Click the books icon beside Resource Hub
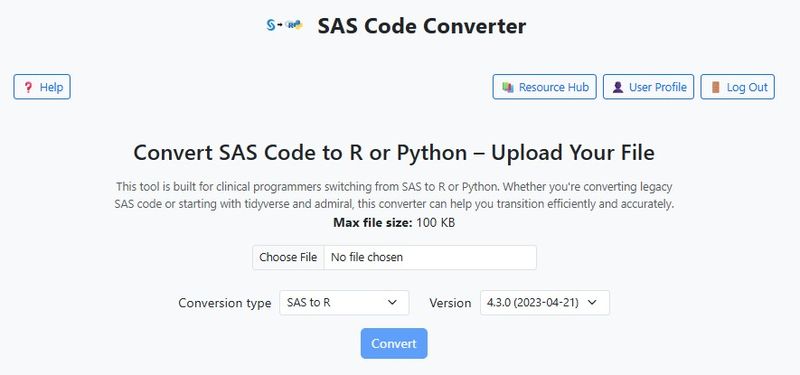The width and height of the screenshot is (800, 375). (x=508, y=87)
